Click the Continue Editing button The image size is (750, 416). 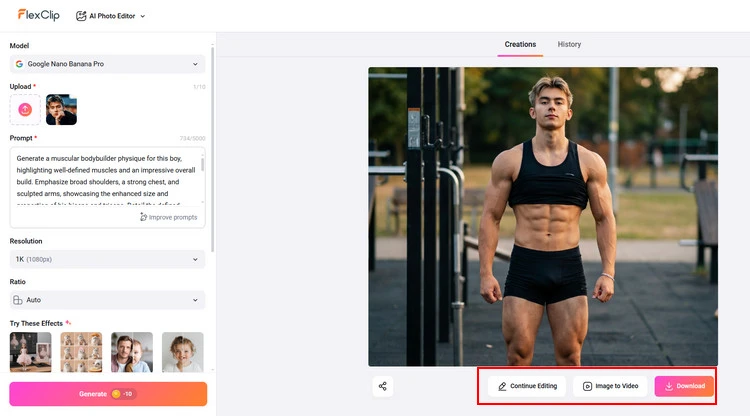tap(527, 386)
